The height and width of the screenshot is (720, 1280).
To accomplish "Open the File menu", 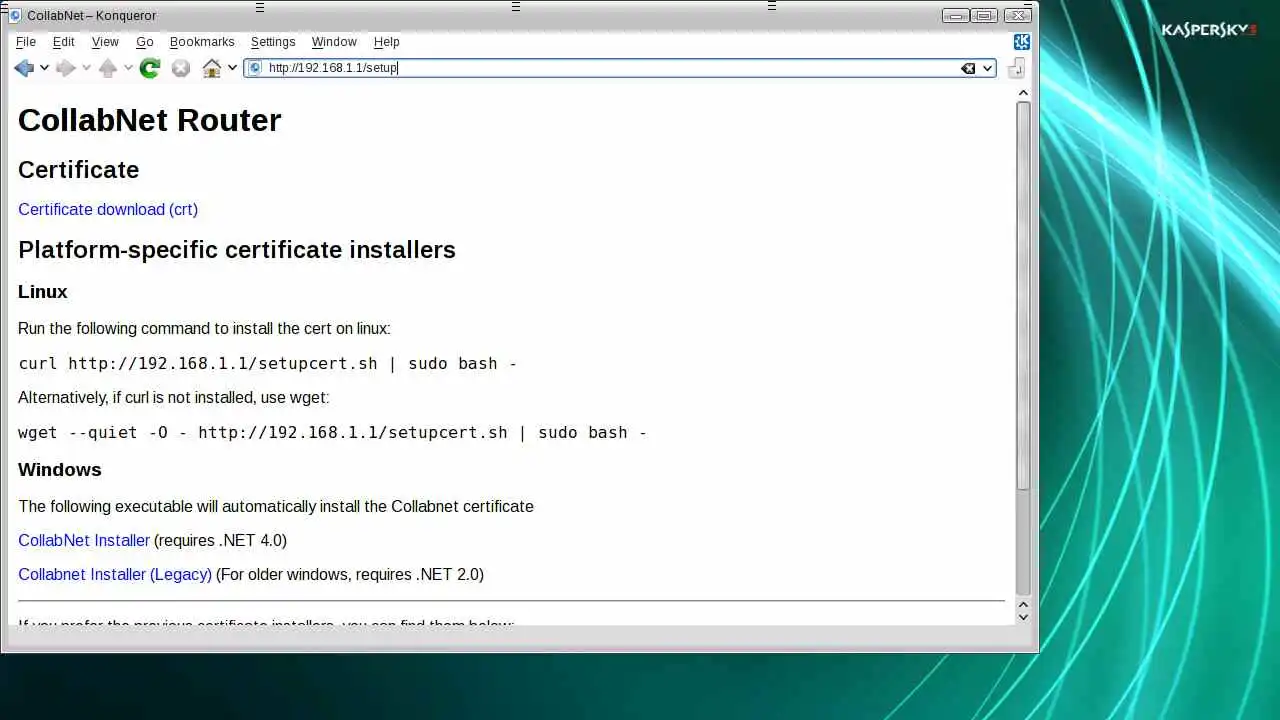I will (x=26, y=42).
